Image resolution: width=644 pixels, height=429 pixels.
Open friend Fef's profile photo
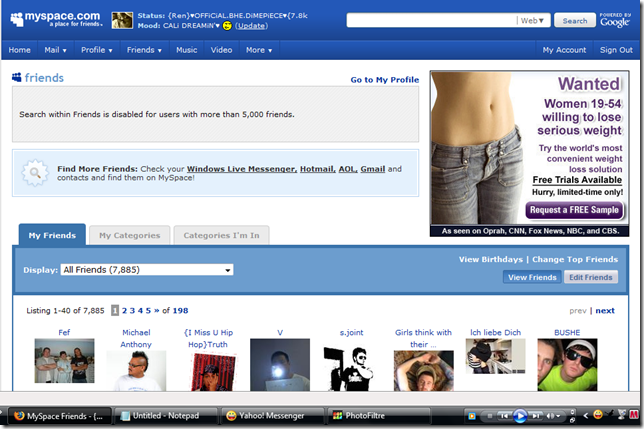tap(64, 360)
